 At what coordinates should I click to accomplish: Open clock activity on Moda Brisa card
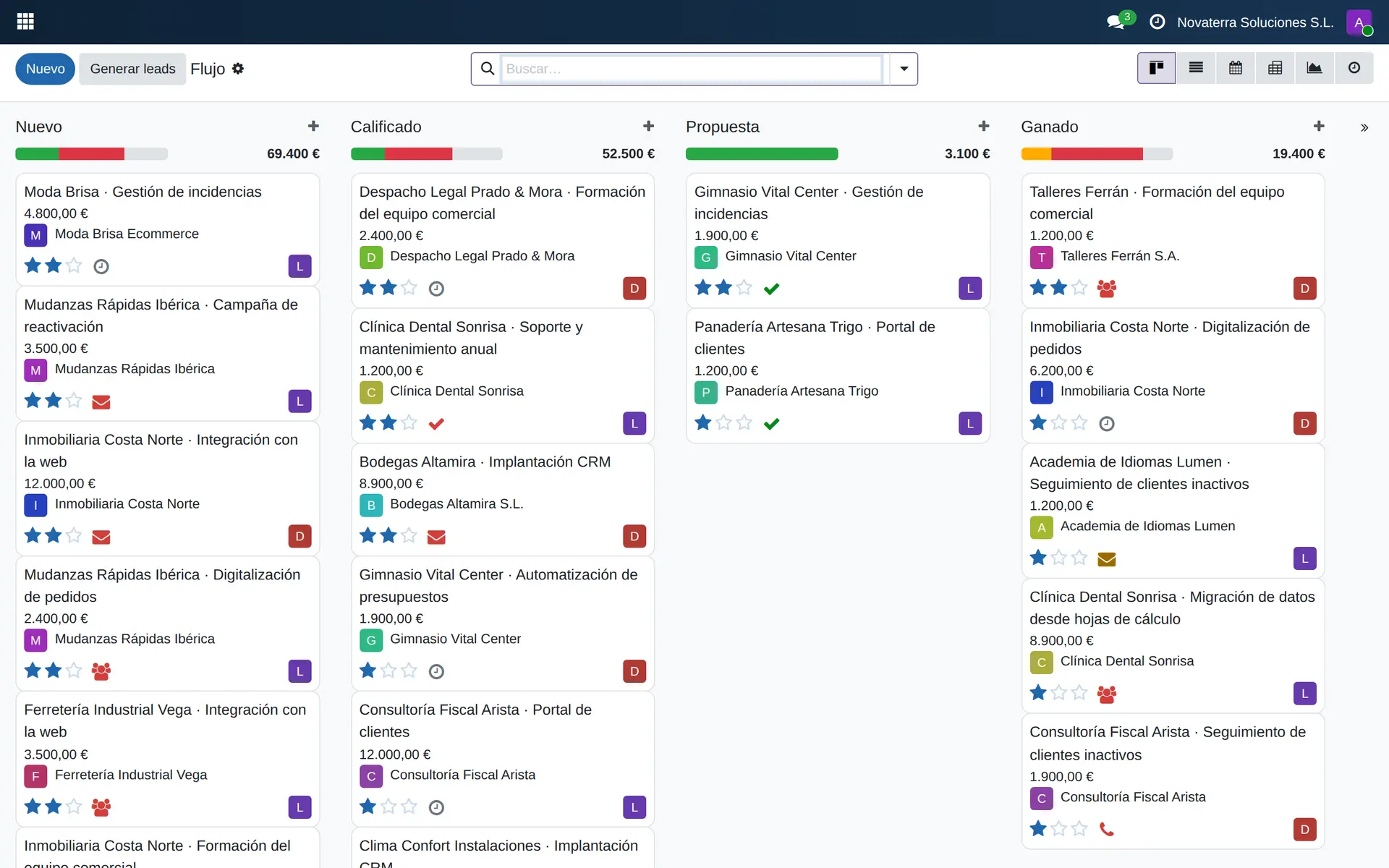click(101, 266)
